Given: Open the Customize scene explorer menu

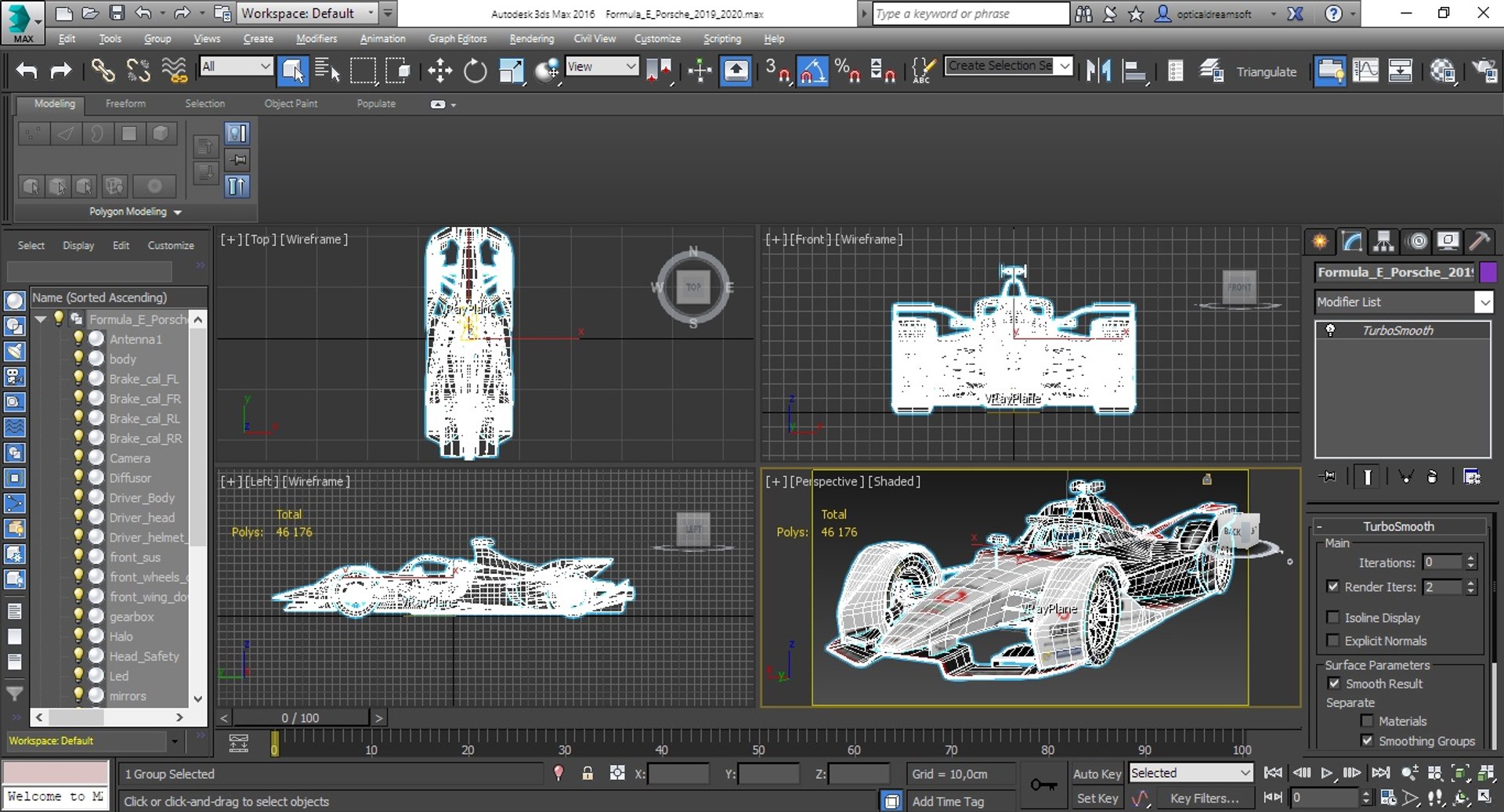Looking at the screenshot, I should (171, 245).
